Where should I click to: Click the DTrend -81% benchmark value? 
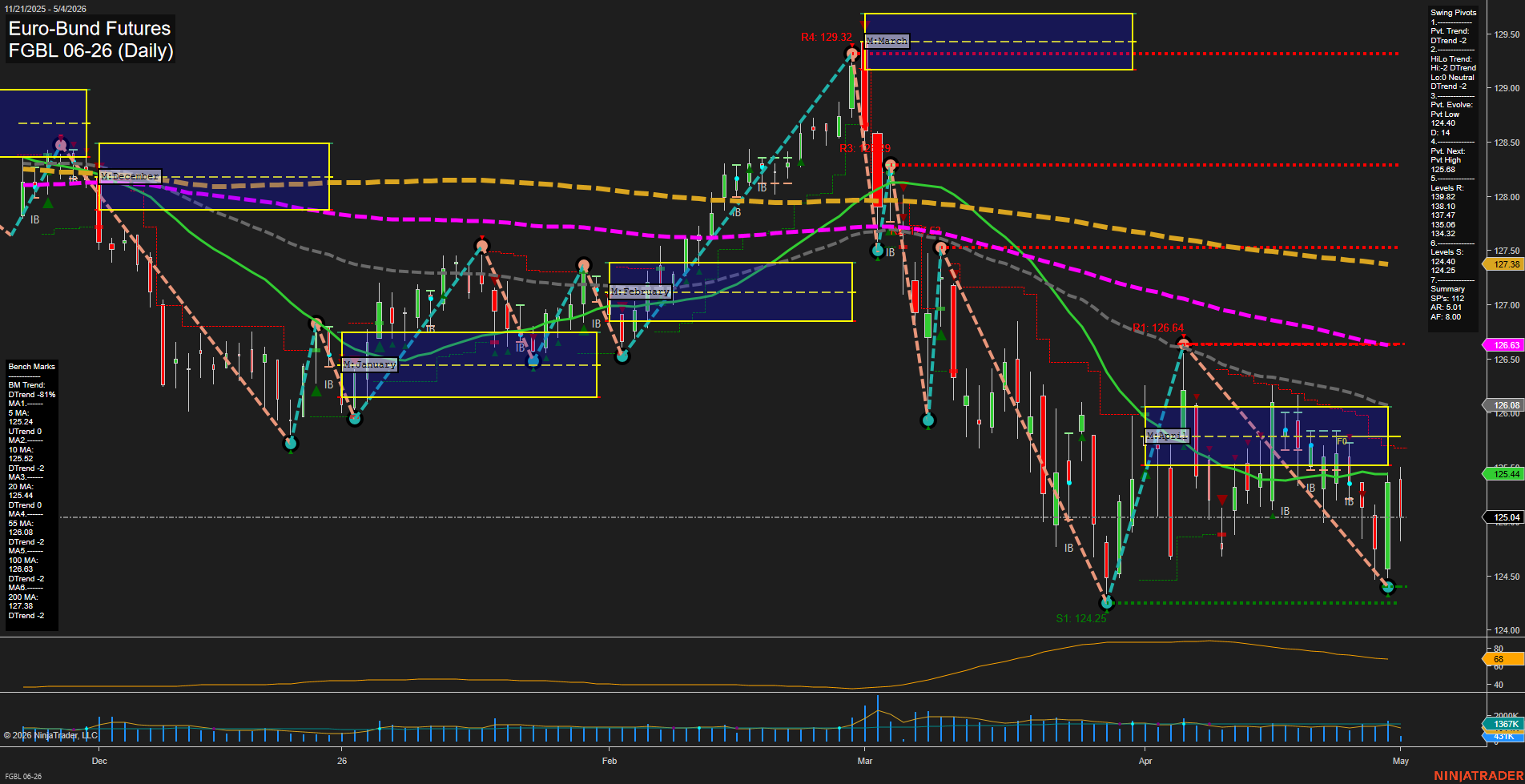[32, 395]
